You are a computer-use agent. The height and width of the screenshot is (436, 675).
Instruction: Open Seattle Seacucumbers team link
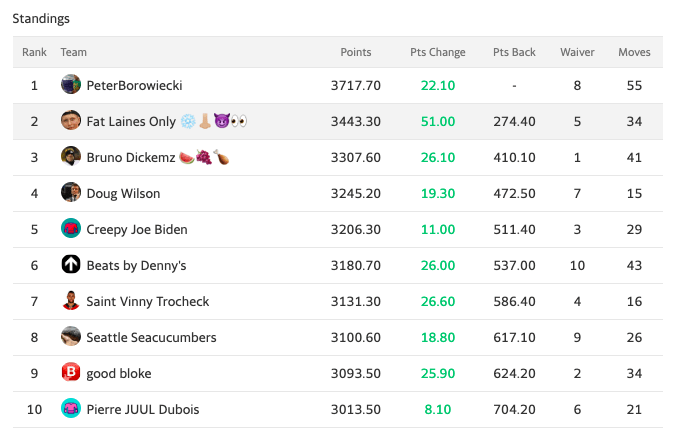[x=151, y=337]
